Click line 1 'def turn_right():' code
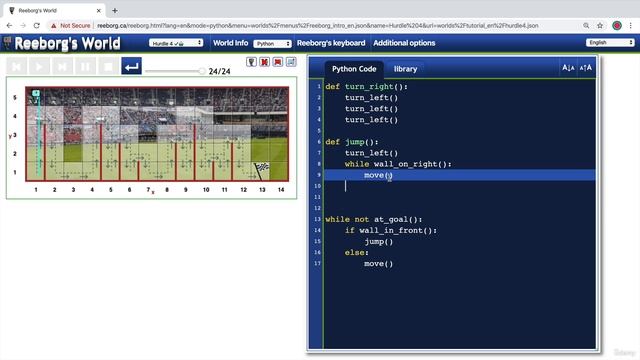The width and height of the screenshot is (640, 360). click(366, 87)
